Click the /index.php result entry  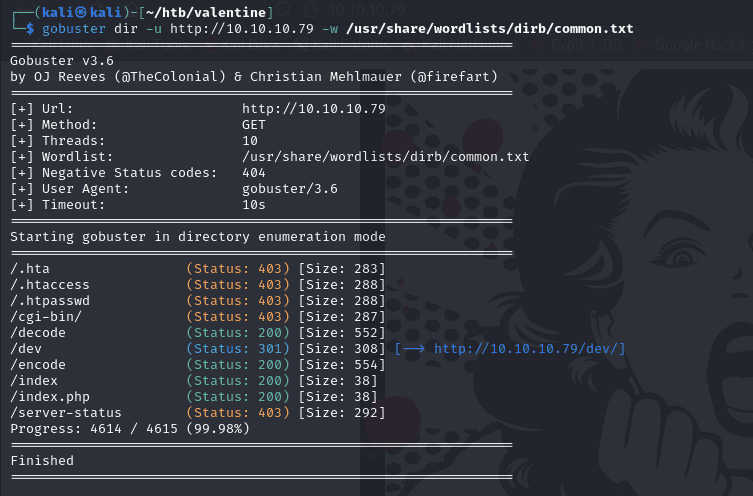click(x=50, y=396)
